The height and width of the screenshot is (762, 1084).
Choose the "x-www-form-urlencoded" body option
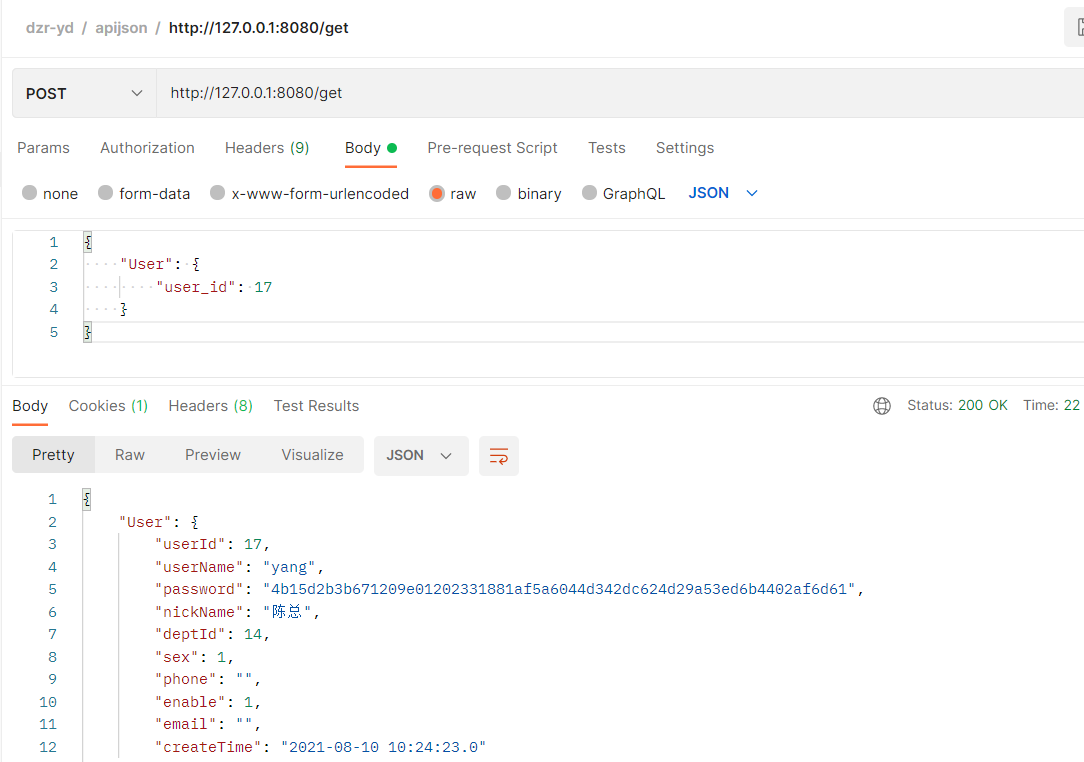(x=308, y=193)
